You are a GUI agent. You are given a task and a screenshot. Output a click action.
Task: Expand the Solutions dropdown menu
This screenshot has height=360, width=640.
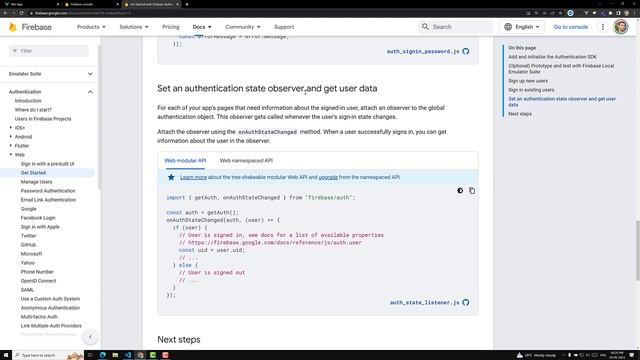click(x=134, y=27)
